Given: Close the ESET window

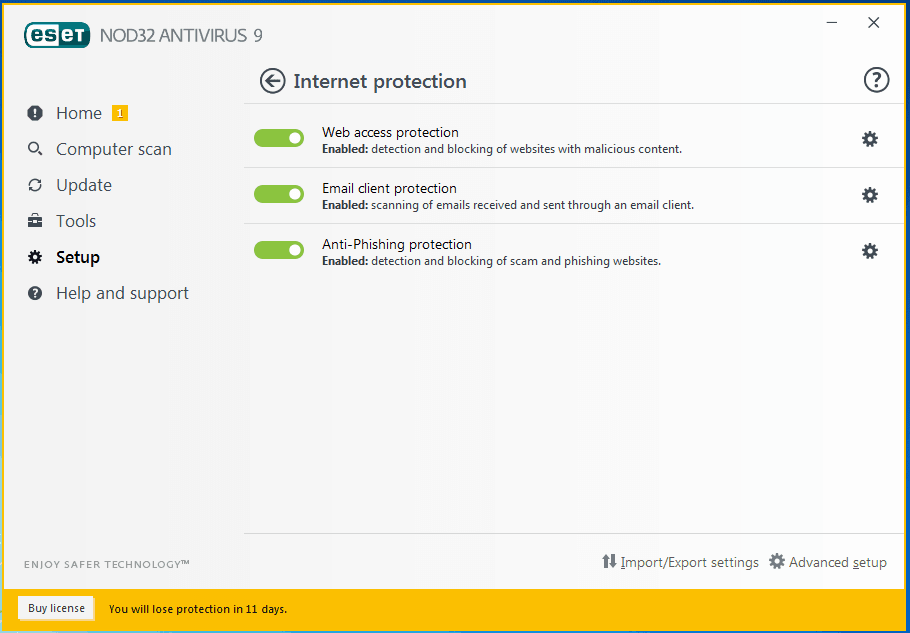Looking at the screenshot, I should (873, 23).
